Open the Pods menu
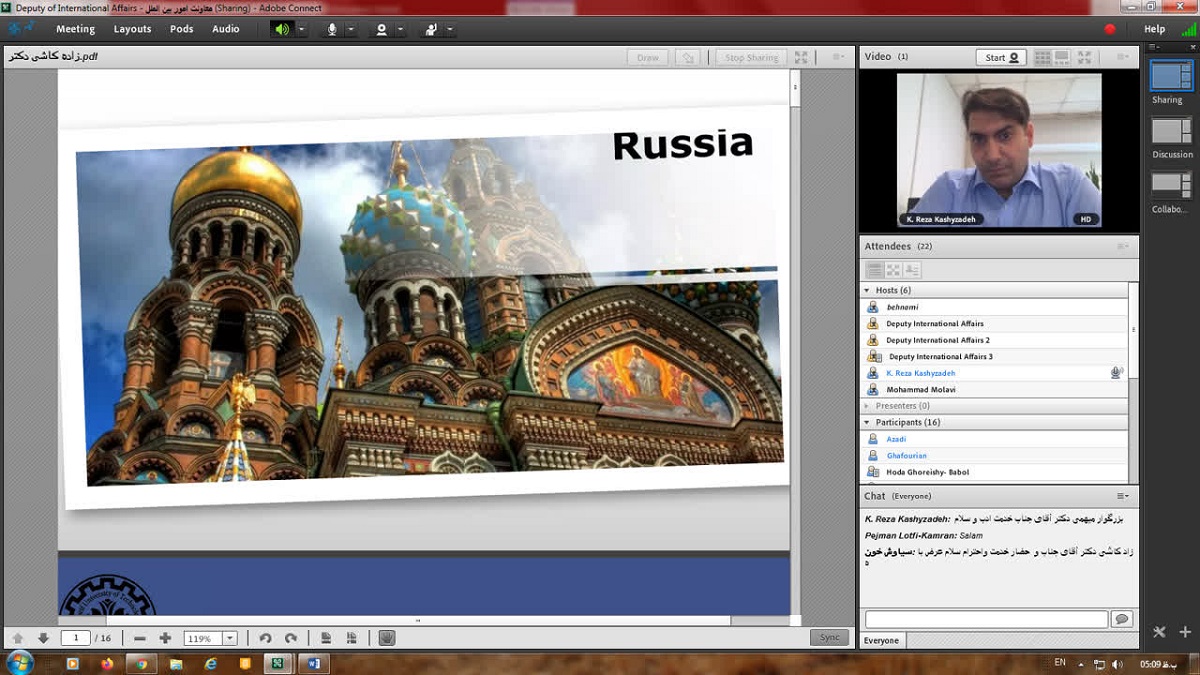The width and height of the screenshot is (1200, 675). [x=181, y=29]
